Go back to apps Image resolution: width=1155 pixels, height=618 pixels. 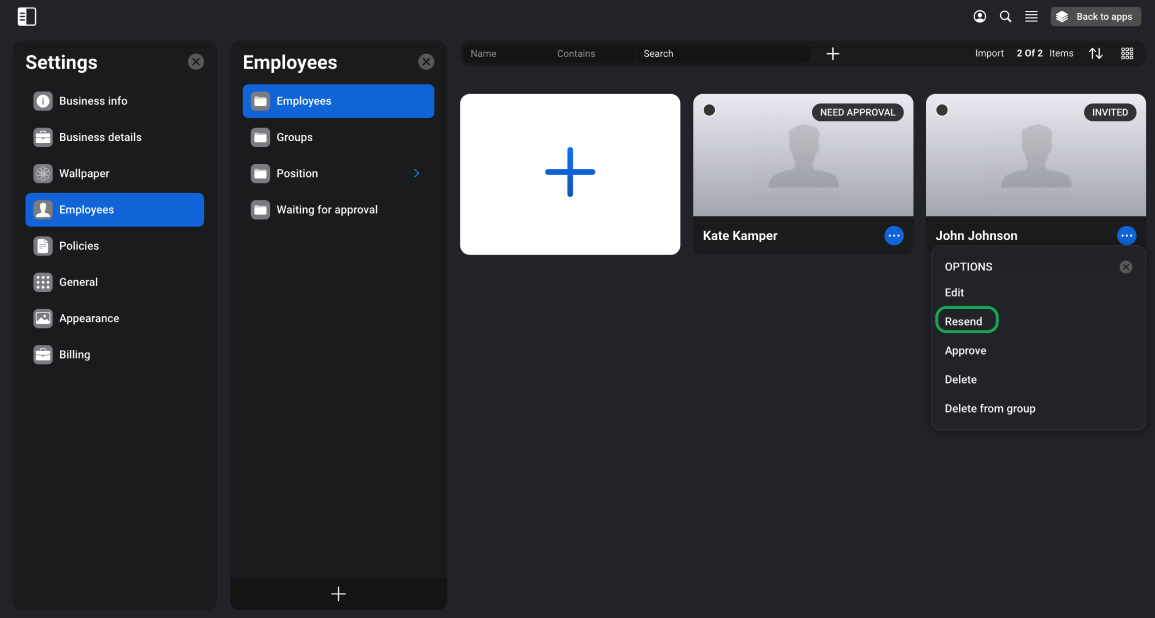click(x=1095, y=16)
